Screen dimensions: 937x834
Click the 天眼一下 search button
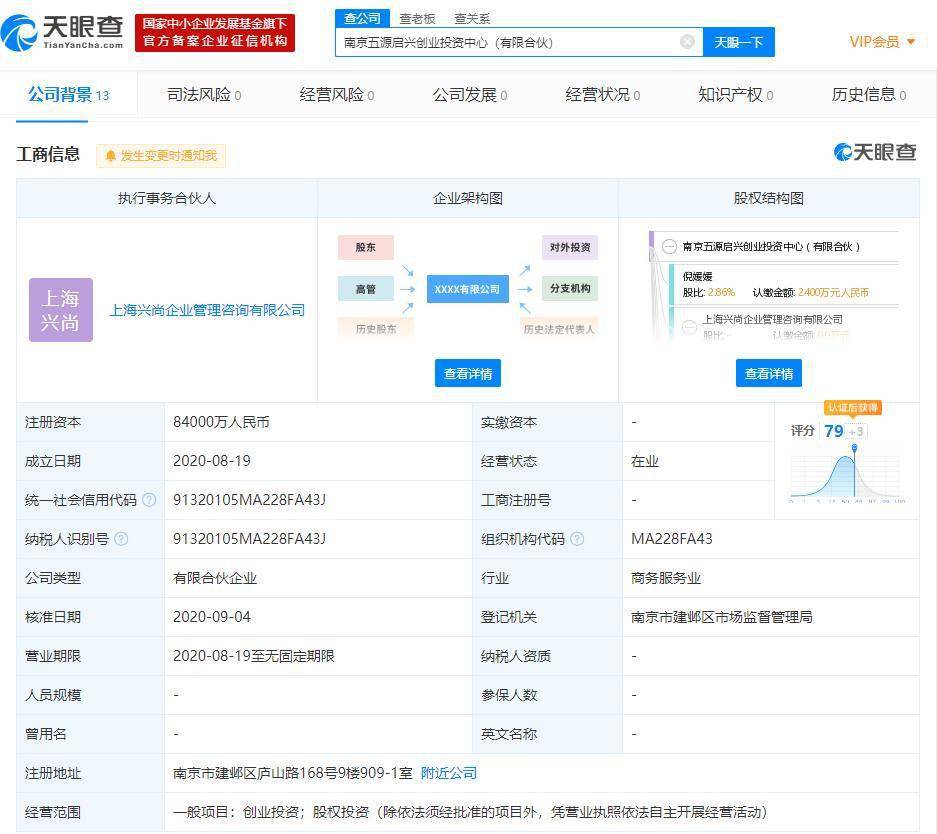739,42
